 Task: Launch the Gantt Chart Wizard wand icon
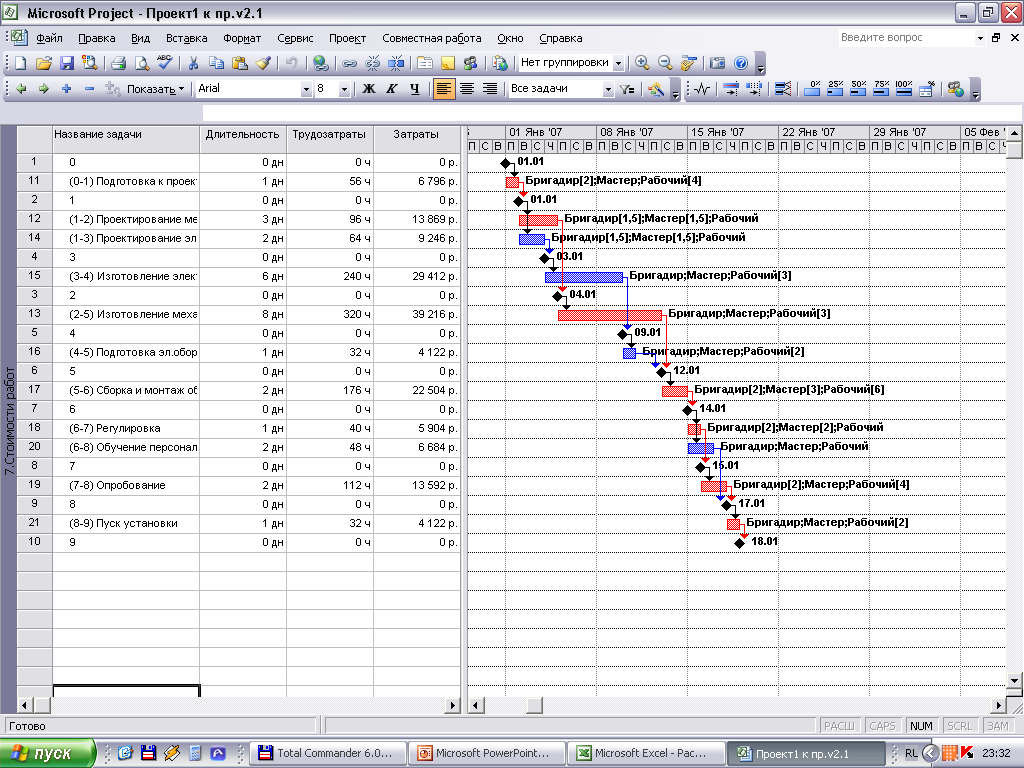(x=656, y=89)
